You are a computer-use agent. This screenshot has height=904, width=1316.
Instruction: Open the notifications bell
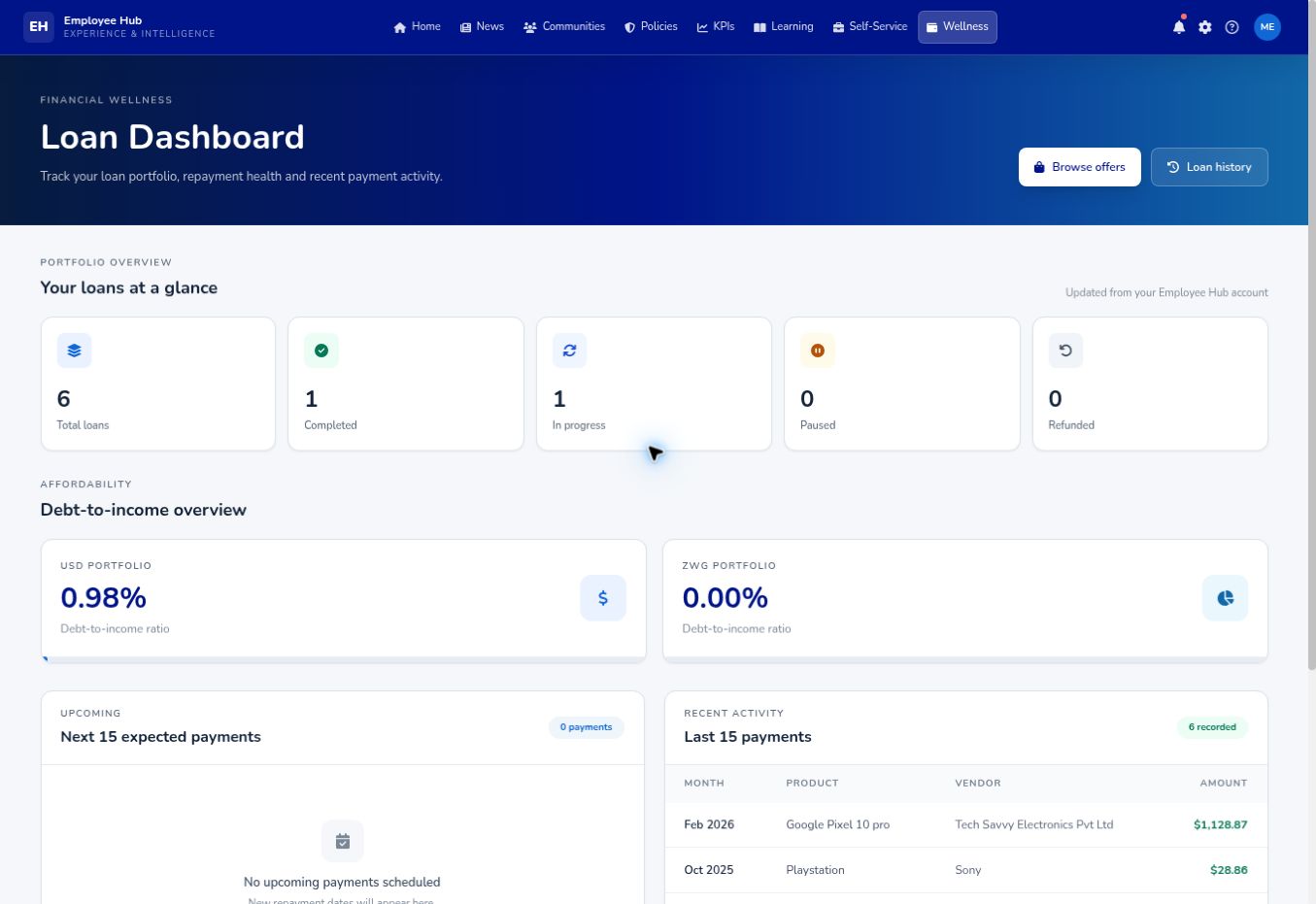coord(1178,27)
